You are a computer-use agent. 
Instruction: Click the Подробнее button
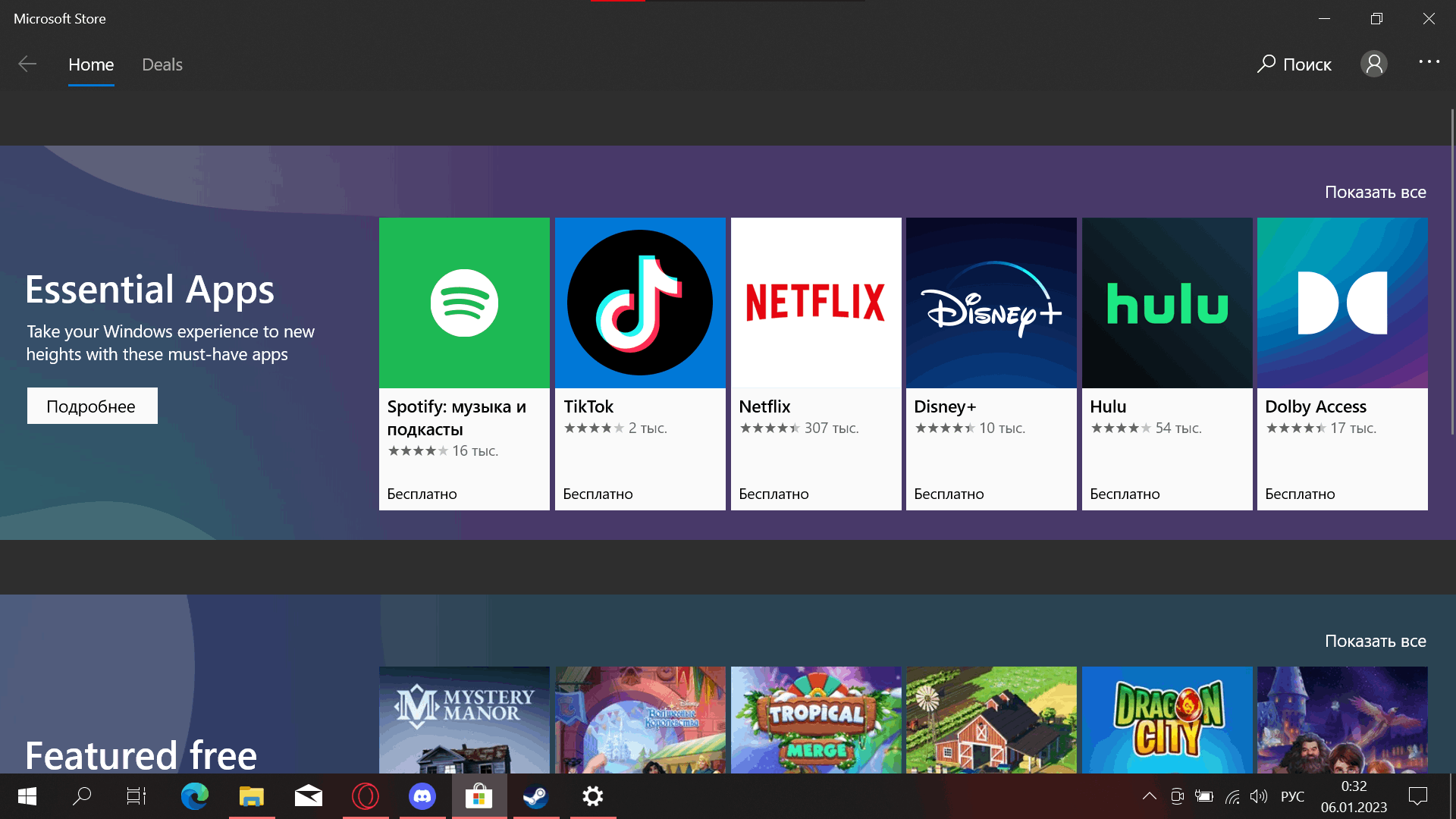click(92, 406)
